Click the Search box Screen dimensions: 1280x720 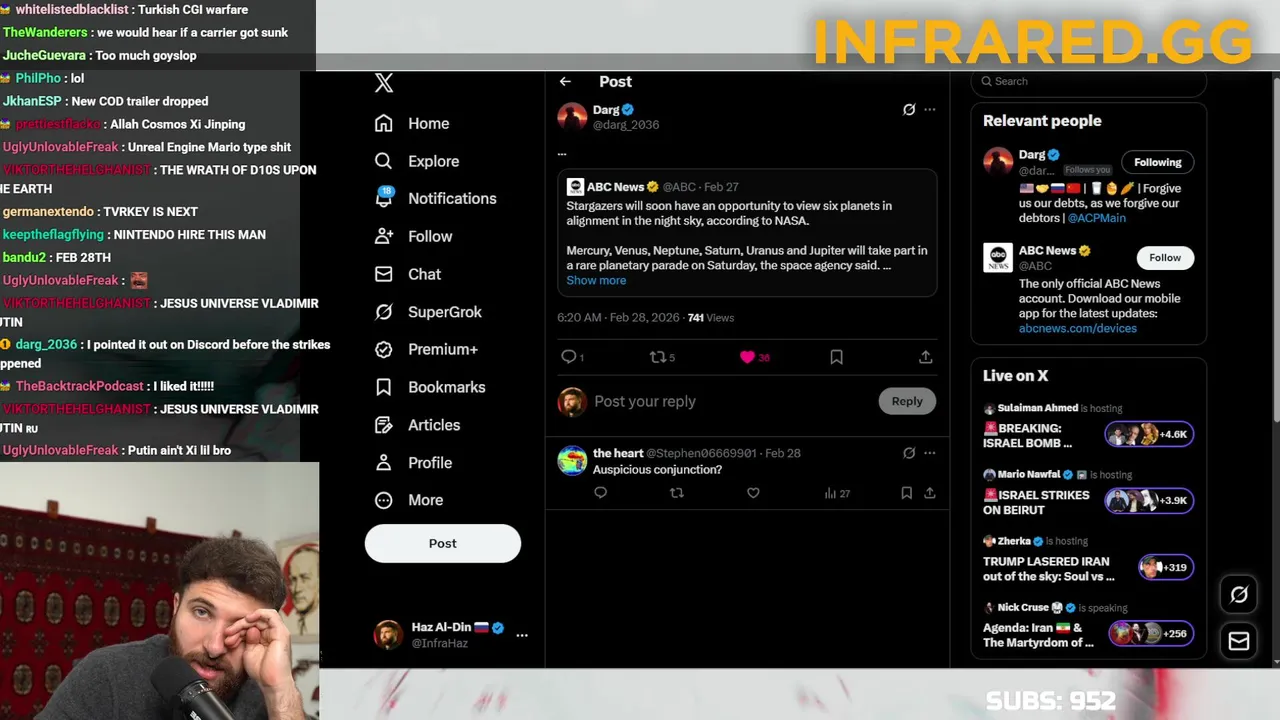[1089, 81]
